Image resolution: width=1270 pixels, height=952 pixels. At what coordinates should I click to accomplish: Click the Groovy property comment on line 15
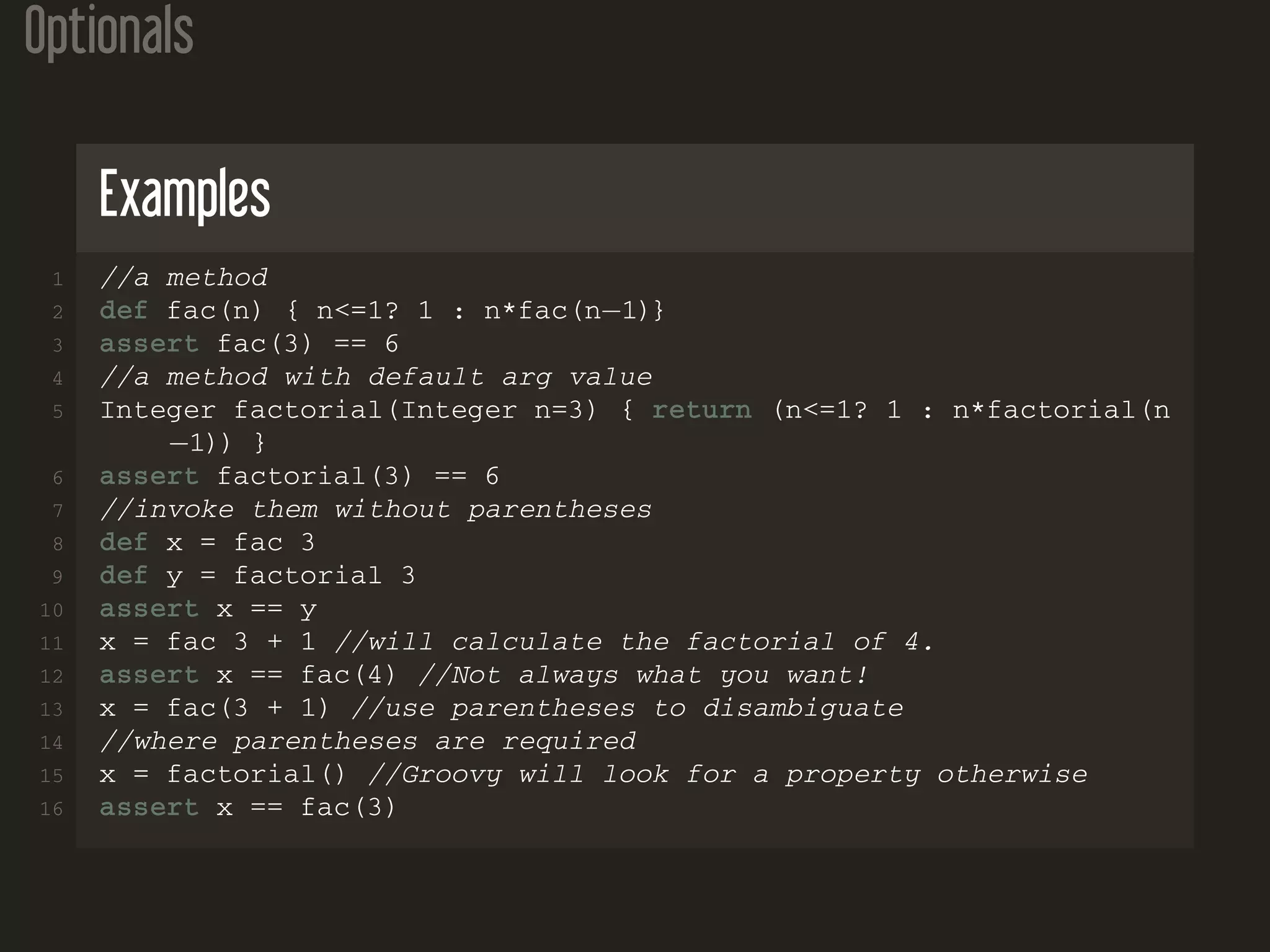coord(727,775)
